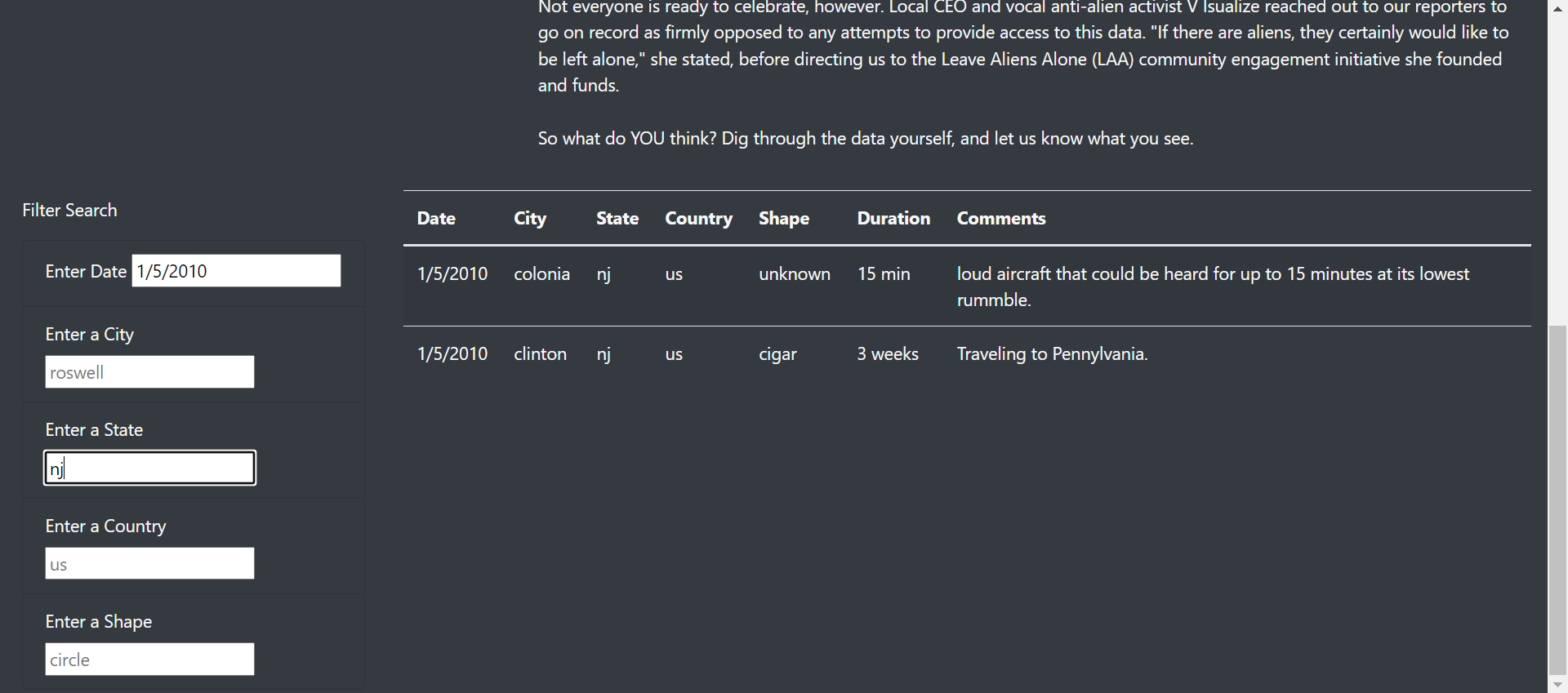Screen dimensions: 1568x693
Task: Click the Country column header
Action: coord(698,218)
